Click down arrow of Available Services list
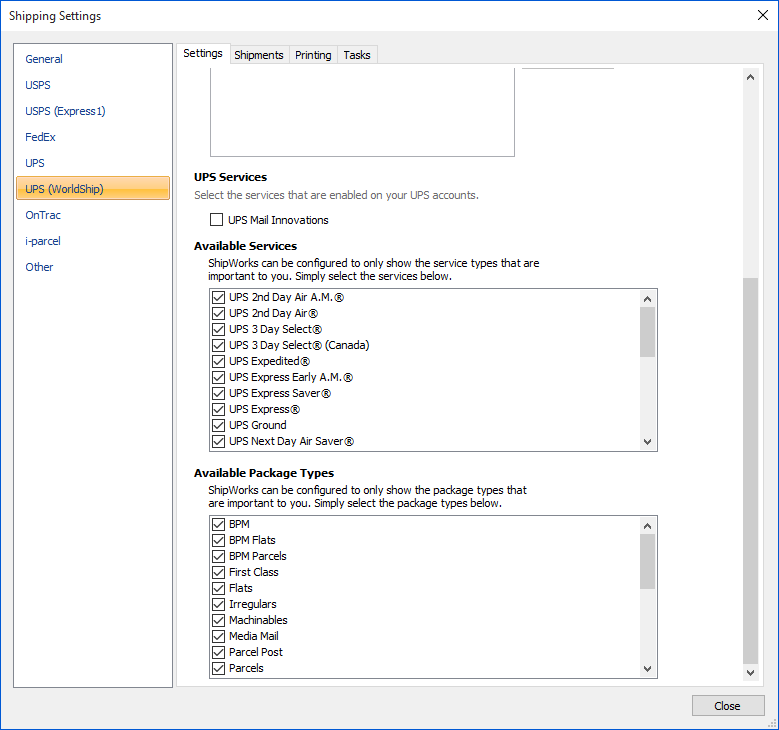Viewport: 779px width, 730px height. point(647,441)
